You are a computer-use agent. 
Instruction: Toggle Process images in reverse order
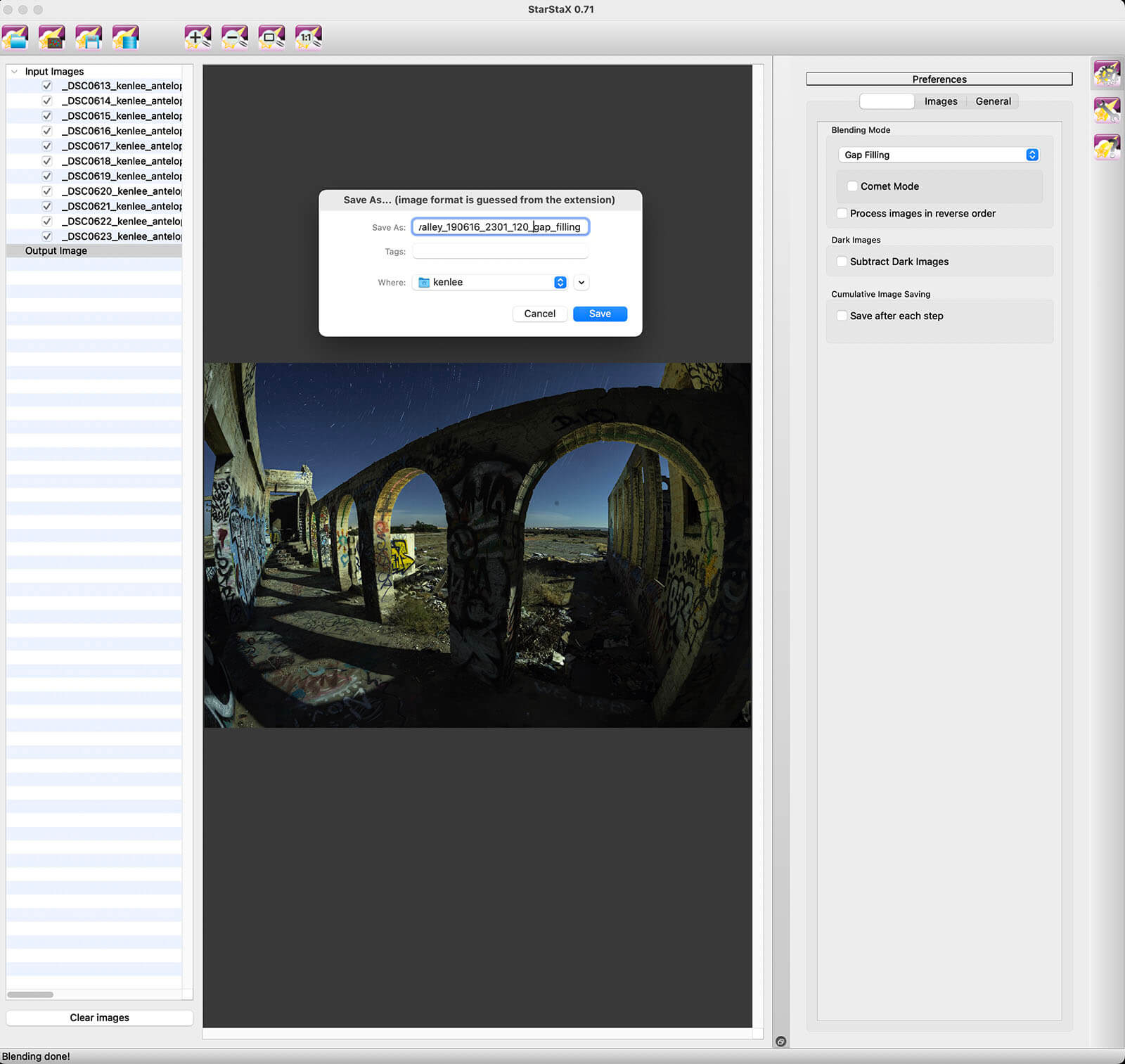coord(842,214)
